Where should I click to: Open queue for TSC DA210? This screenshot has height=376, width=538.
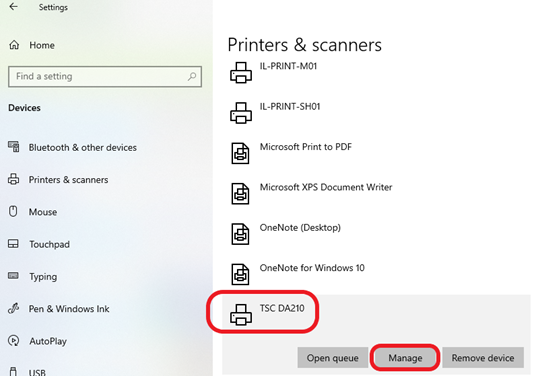tap(332, 358)
